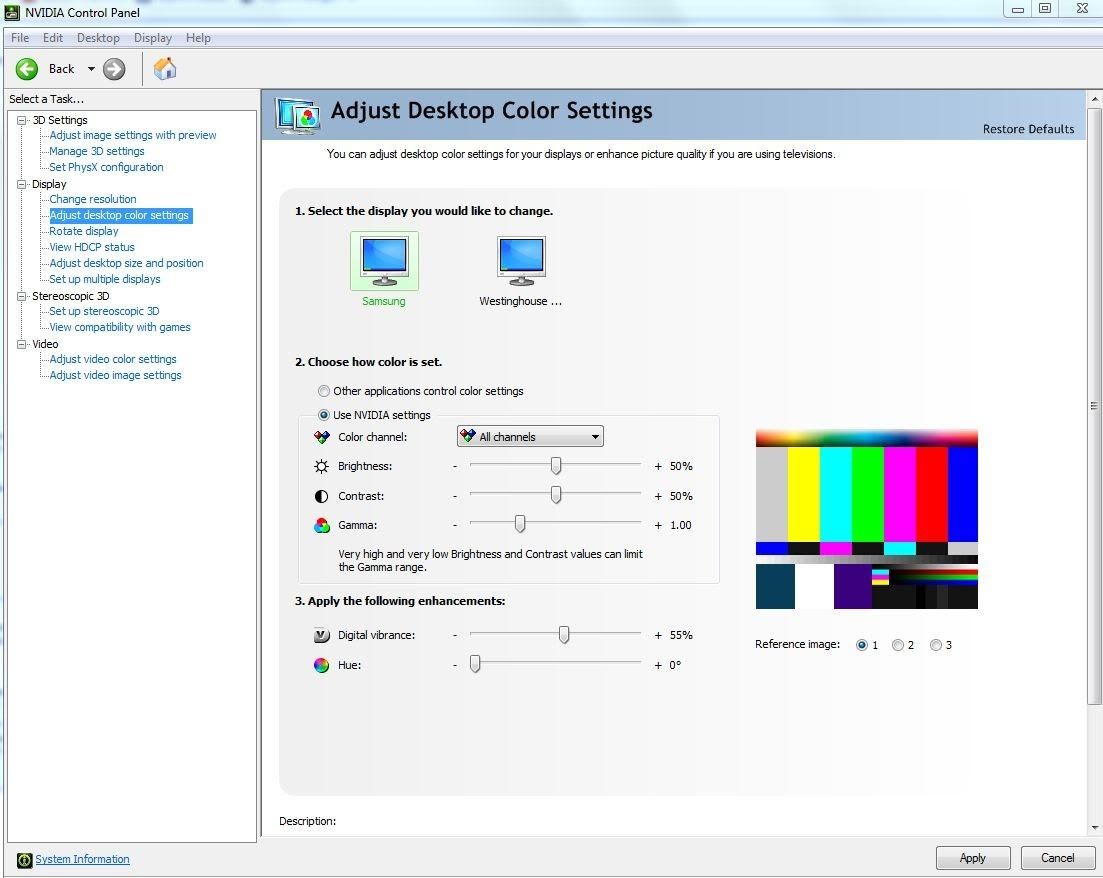This screenshot has width=1103, height=878.
Task: Click the Brightness plus sign
Action: pyautogui.click(x=658, y=466)
